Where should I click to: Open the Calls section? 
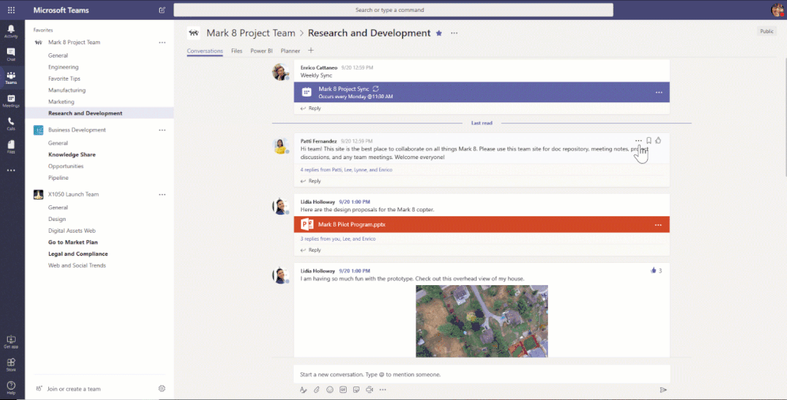(11, 124)
